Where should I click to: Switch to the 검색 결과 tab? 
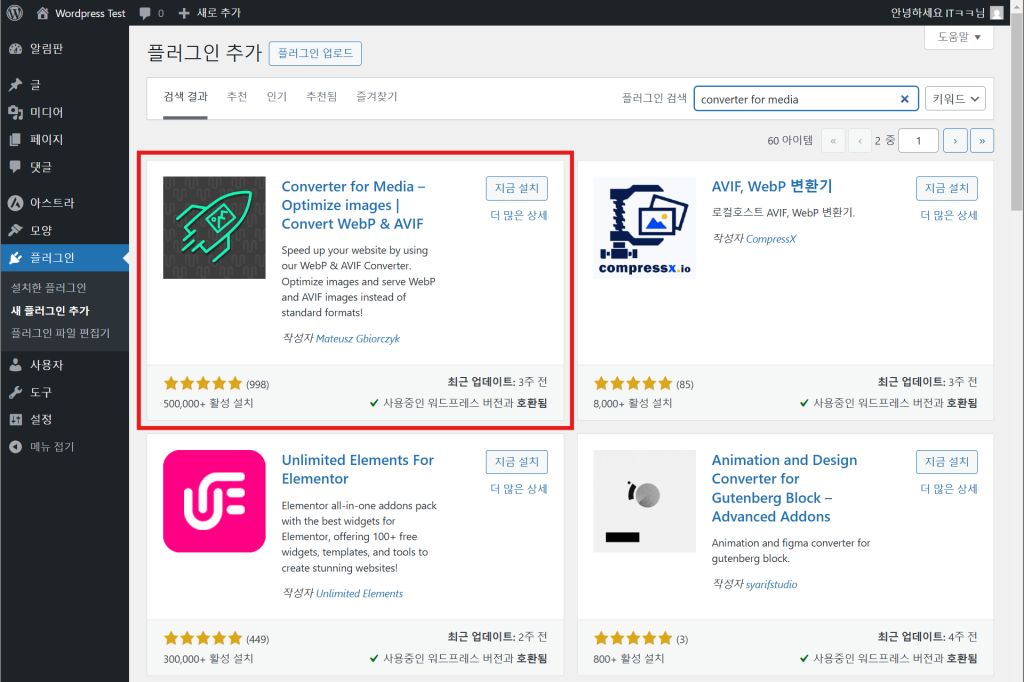(185, 97)
